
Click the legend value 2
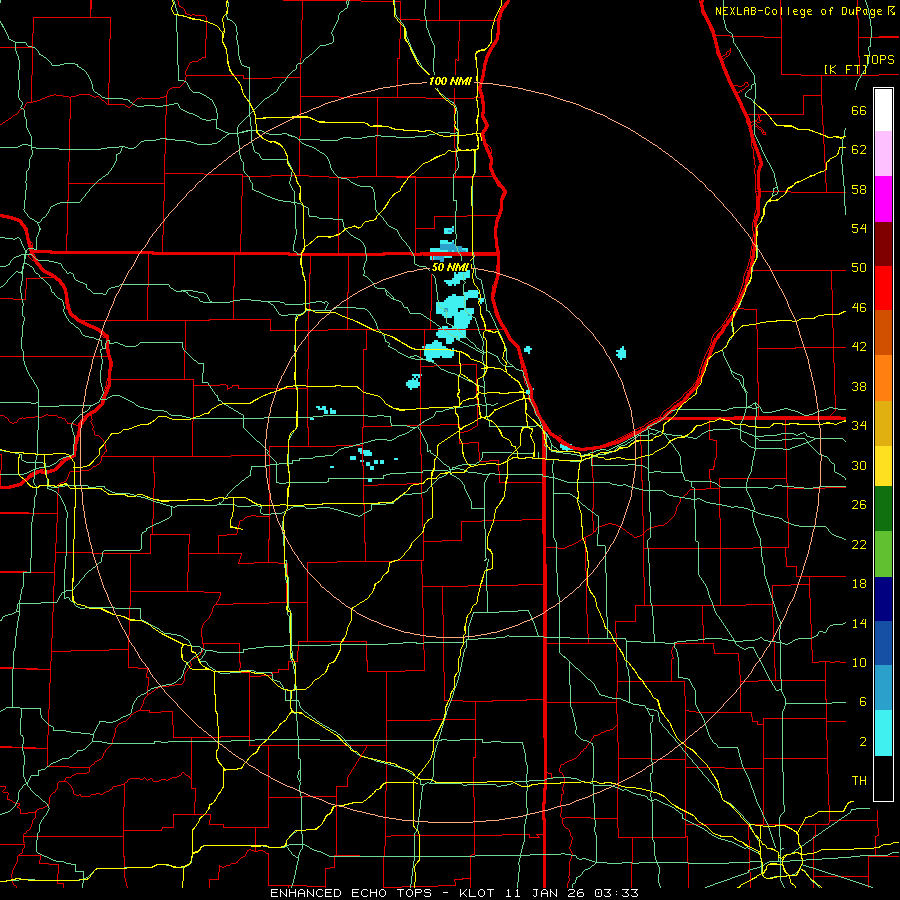point(862,742)
